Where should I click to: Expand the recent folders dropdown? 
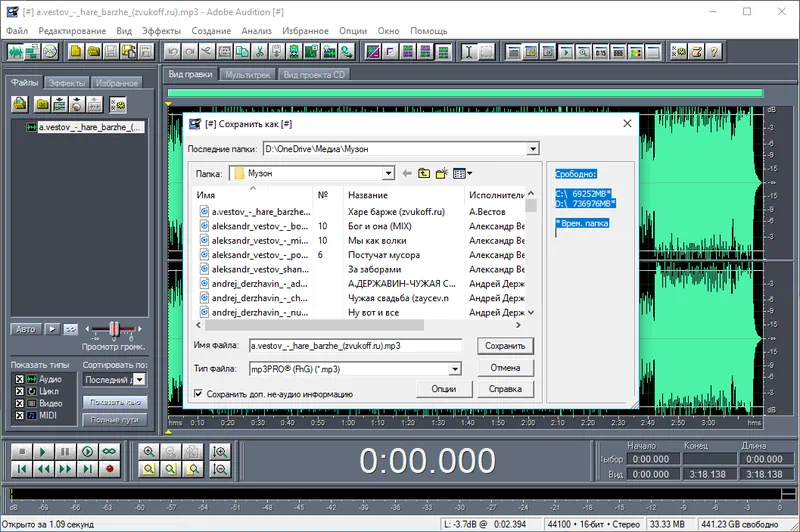coord(533,149)
